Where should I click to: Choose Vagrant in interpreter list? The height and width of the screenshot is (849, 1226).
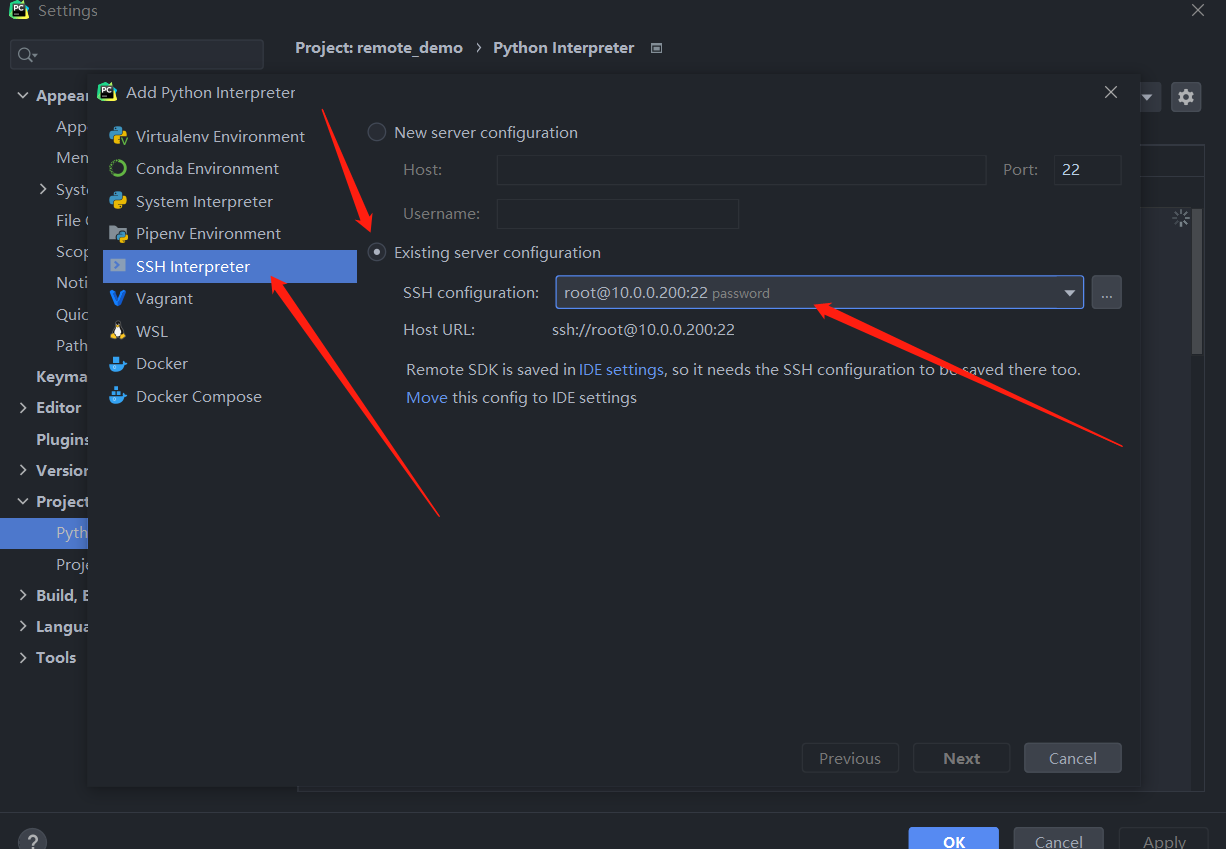coord(230,298)
